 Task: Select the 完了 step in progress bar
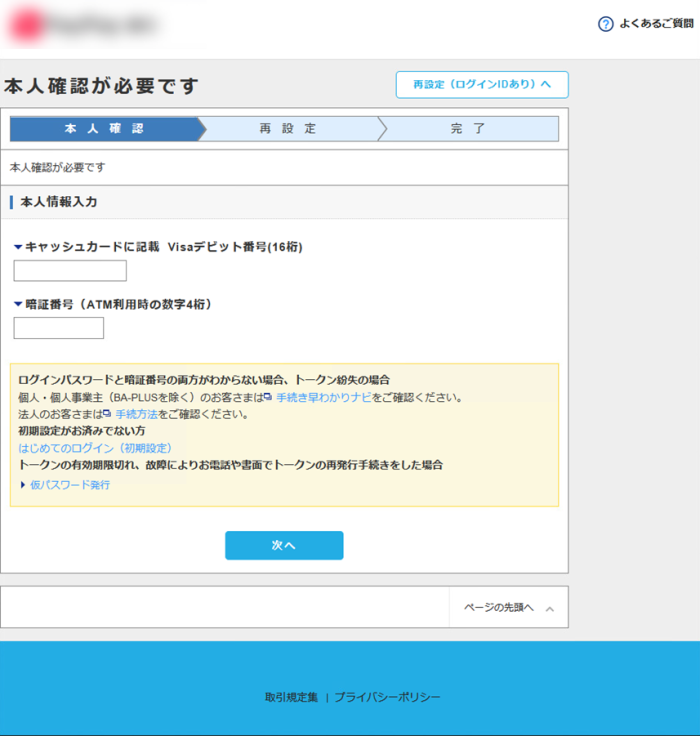(x=467, y=129)
